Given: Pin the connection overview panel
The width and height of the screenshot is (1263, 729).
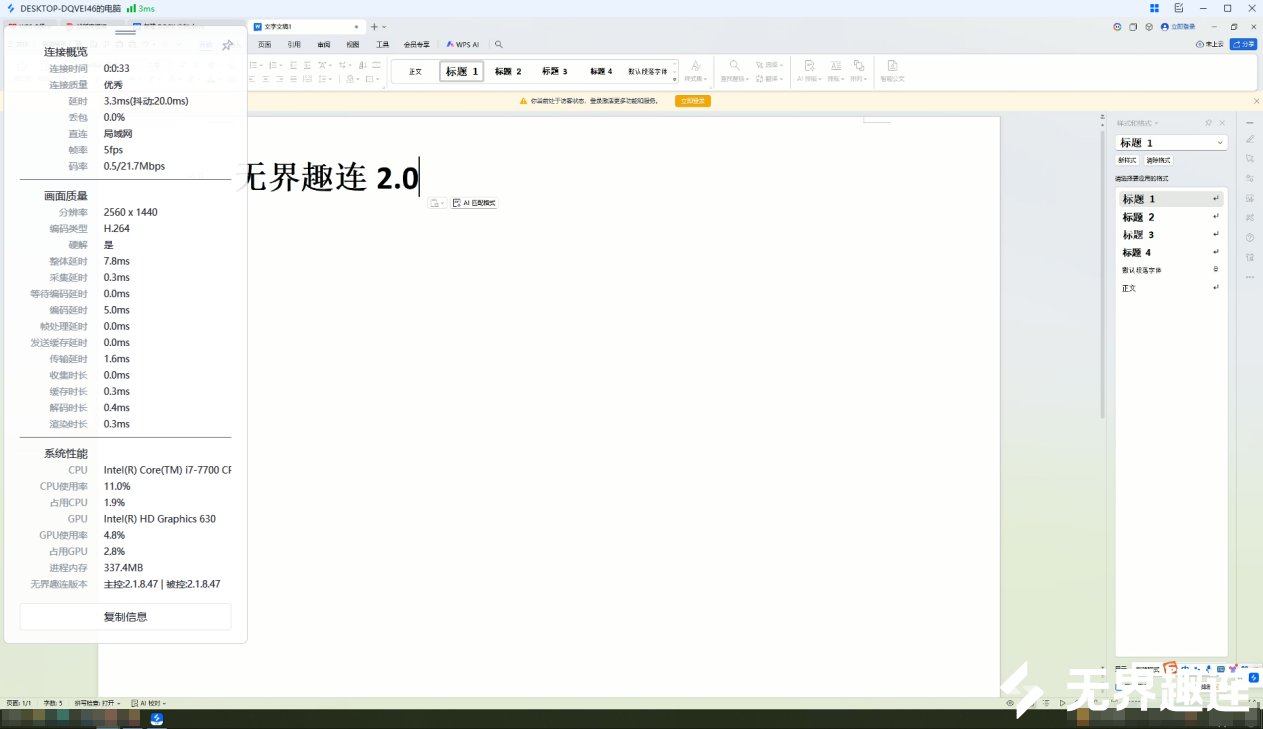Looking at the screenshot, I should 228,46.
